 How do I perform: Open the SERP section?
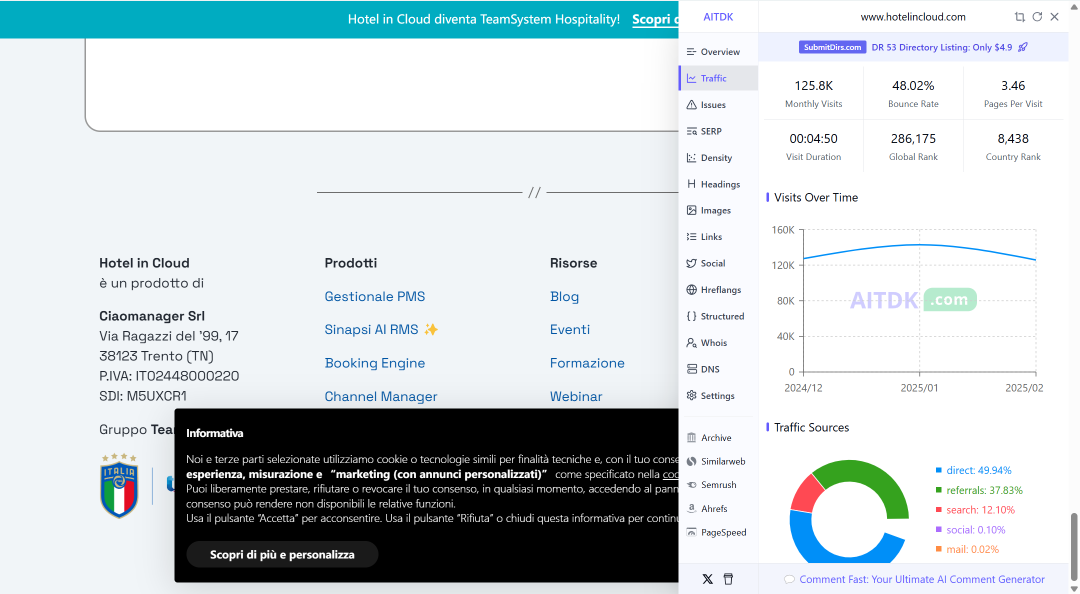718,131
